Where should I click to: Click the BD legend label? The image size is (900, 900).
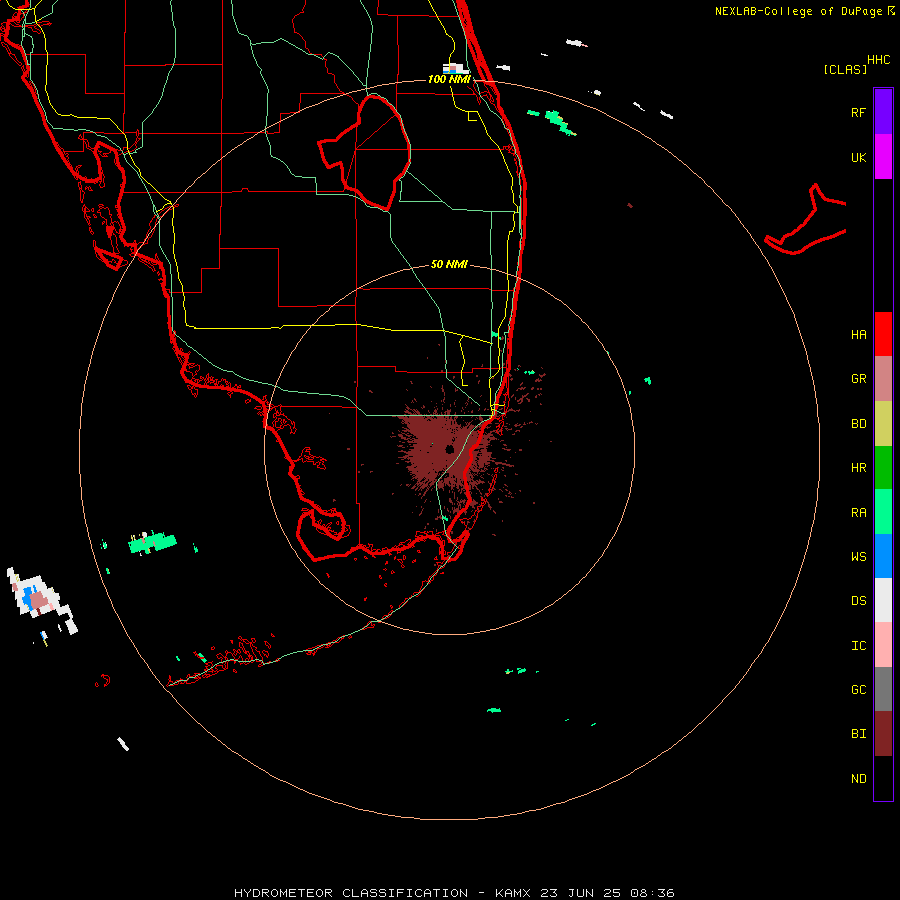[858, 424]
